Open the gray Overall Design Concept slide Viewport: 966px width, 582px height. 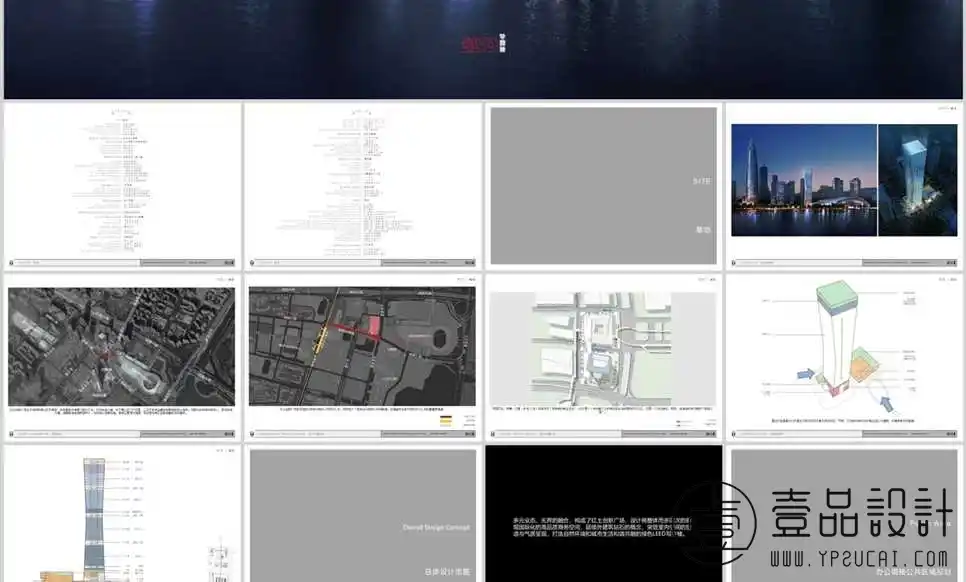coord(362,514)
